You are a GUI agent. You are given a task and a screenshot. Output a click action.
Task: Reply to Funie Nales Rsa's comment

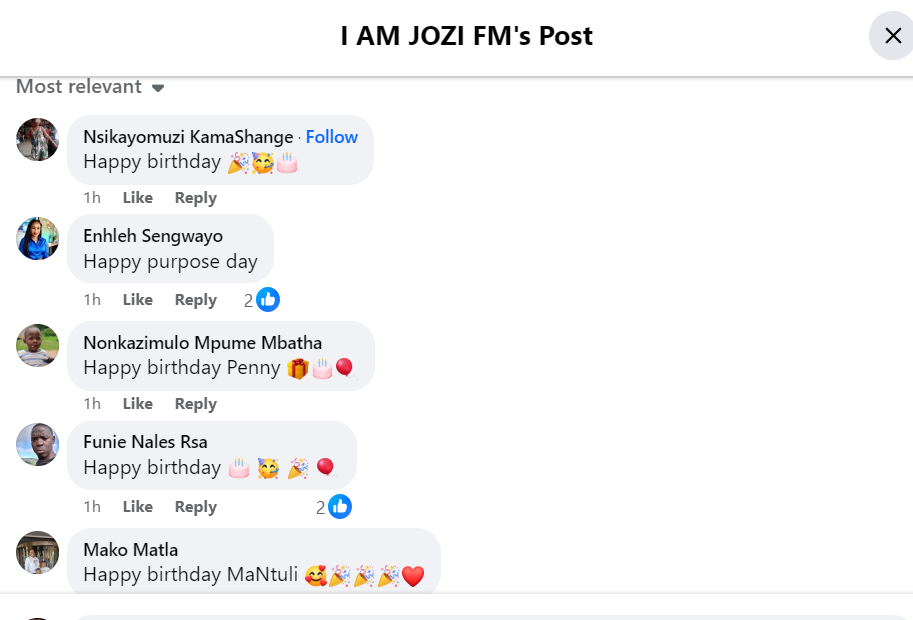pos(195,507)
